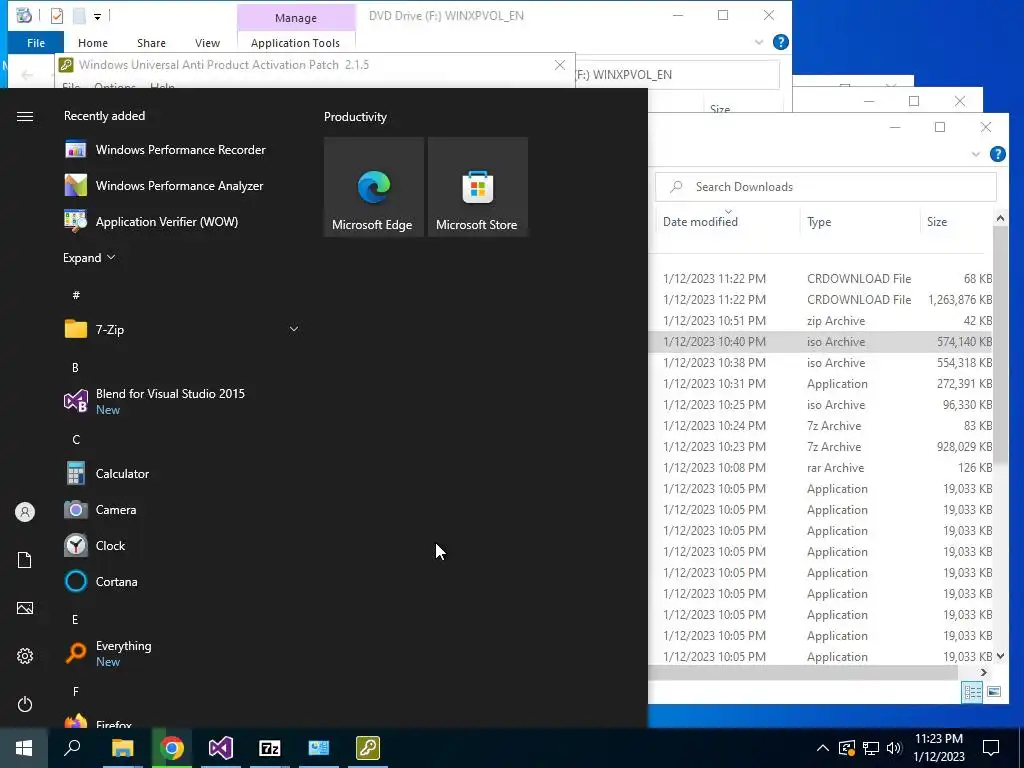Image resolution: width=1024 pixels, height=768 pixels.
Task: Select the rar Archive row
Action: pos(821,468)
